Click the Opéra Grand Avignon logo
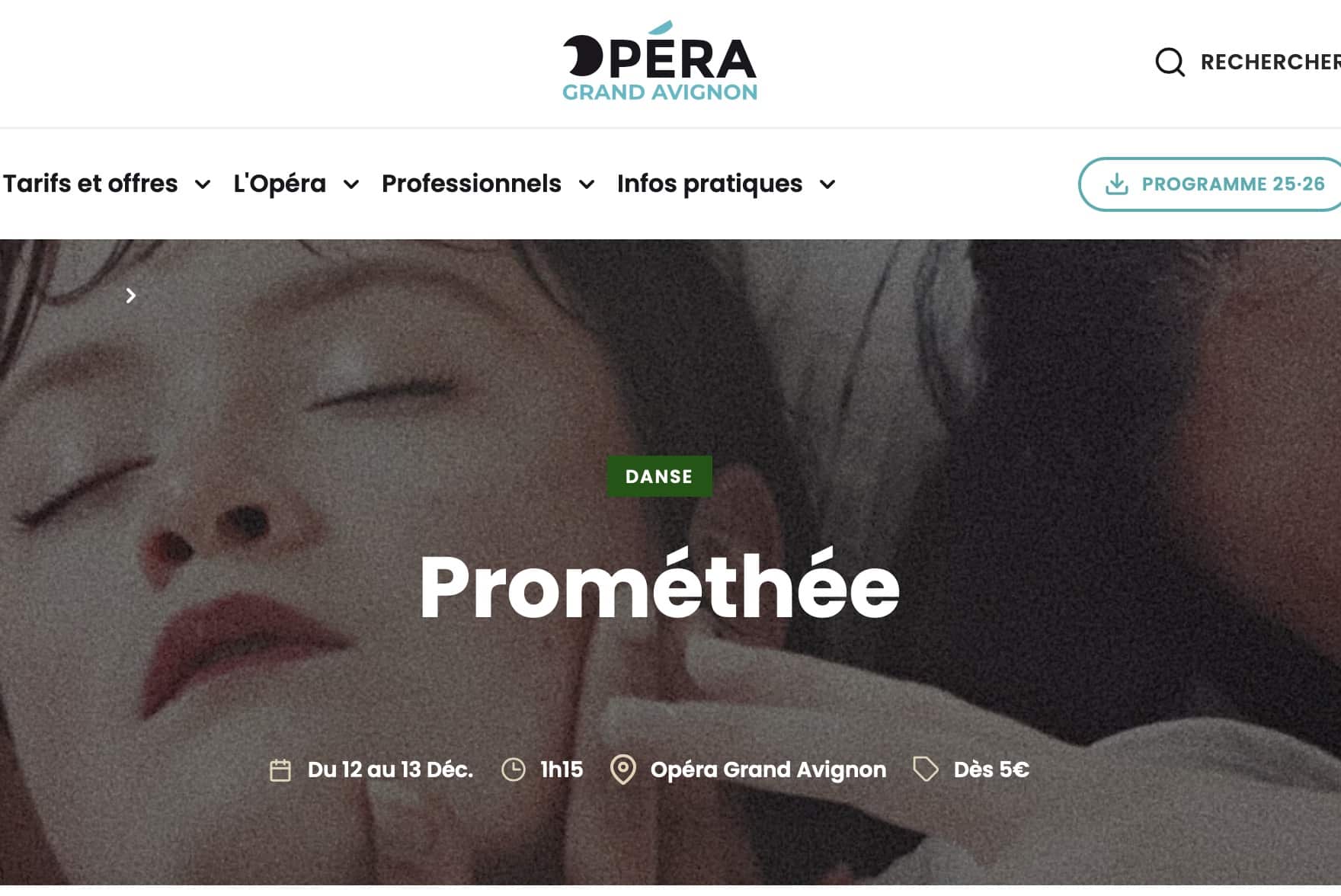Screen dimensions: 1341x896 coord(660,62)
